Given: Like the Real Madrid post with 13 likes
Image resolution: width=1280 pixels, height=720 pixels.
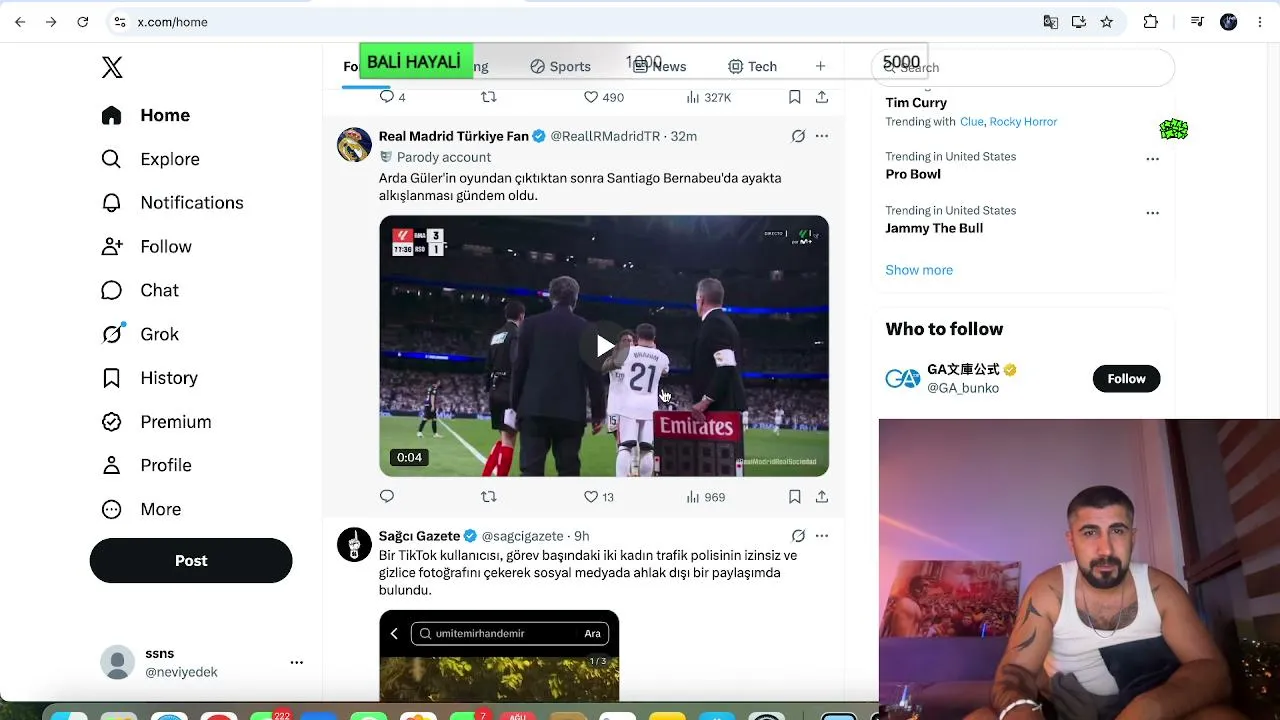Looking at the screenshot, I should pos(598,497).
